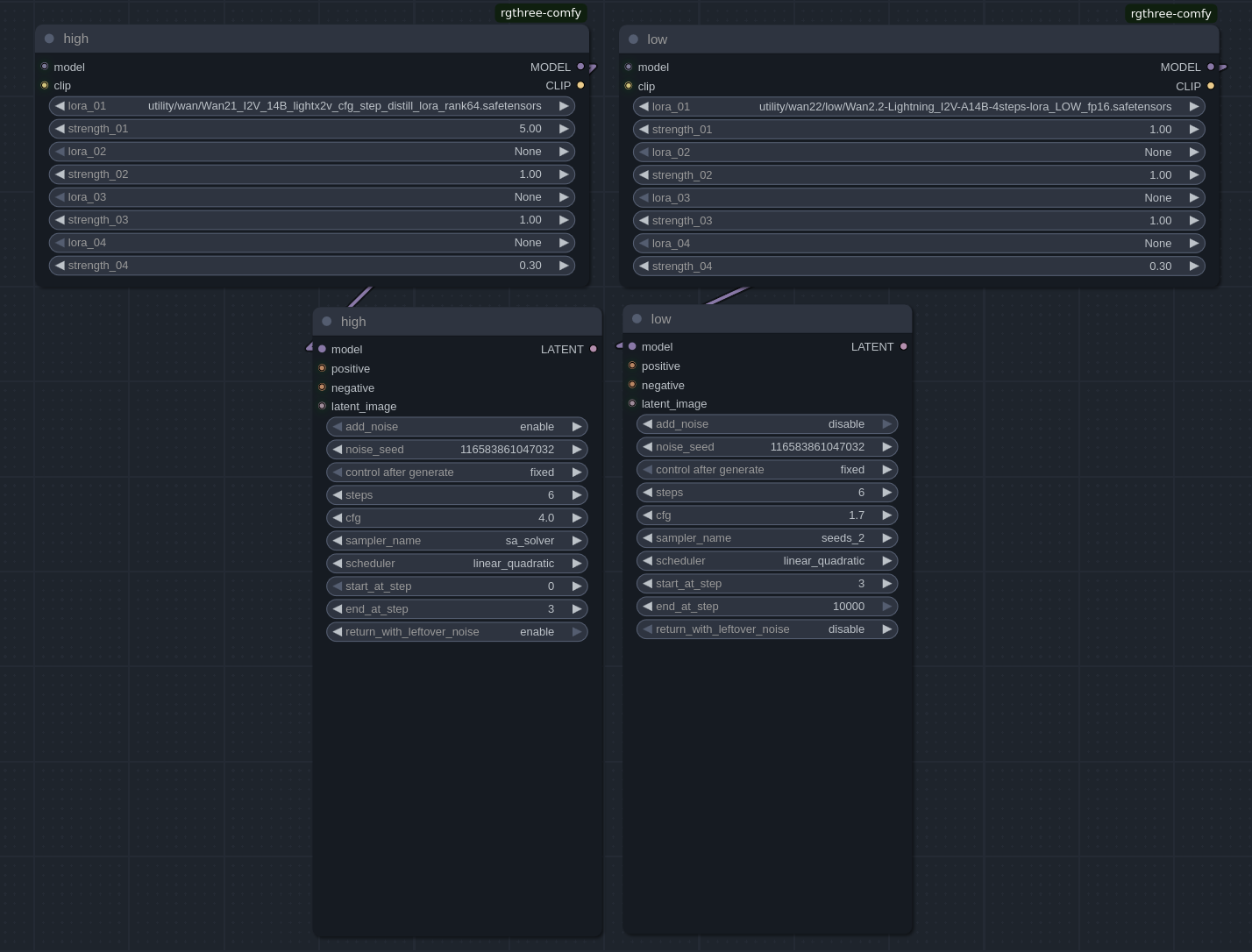Viewport: 1252px width, 952px height.
Task: Toggle return_with_leftover_noise in the low sampler node
Action: (767, 629)
